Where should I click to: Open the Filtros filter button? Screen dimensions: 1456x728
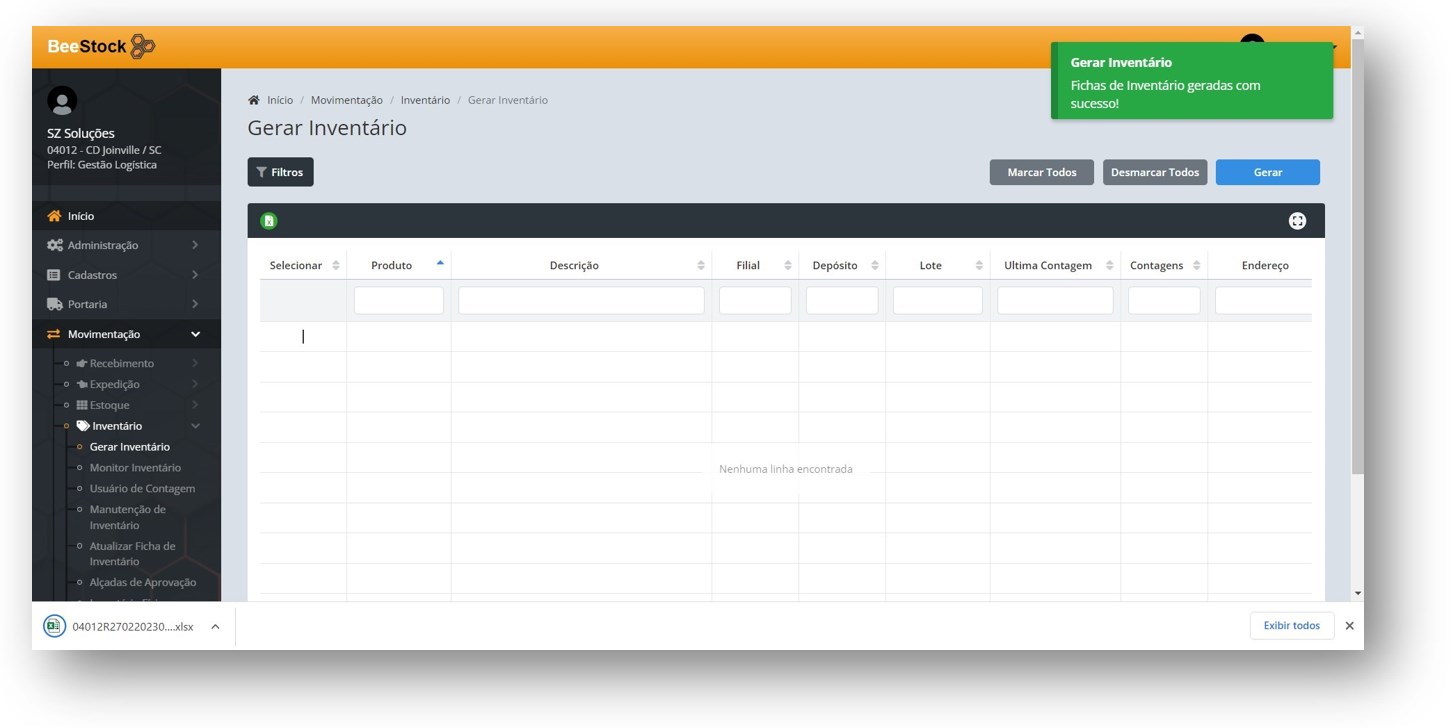coord(280,172)
